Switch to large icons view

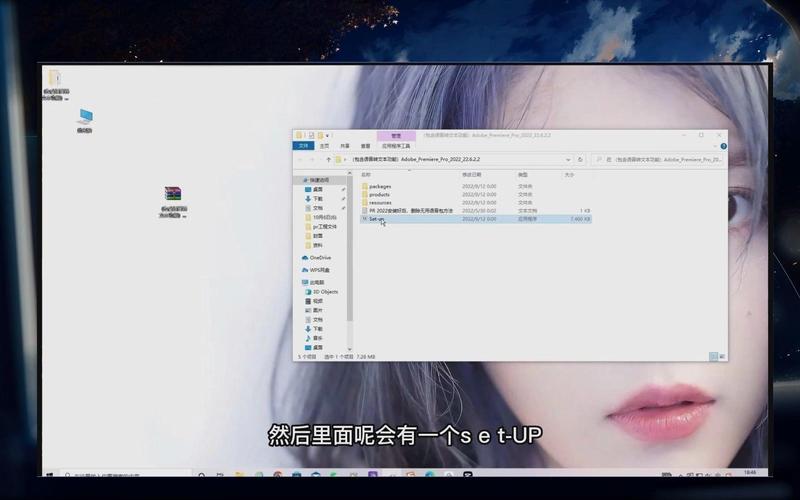(x=722, y=357)
